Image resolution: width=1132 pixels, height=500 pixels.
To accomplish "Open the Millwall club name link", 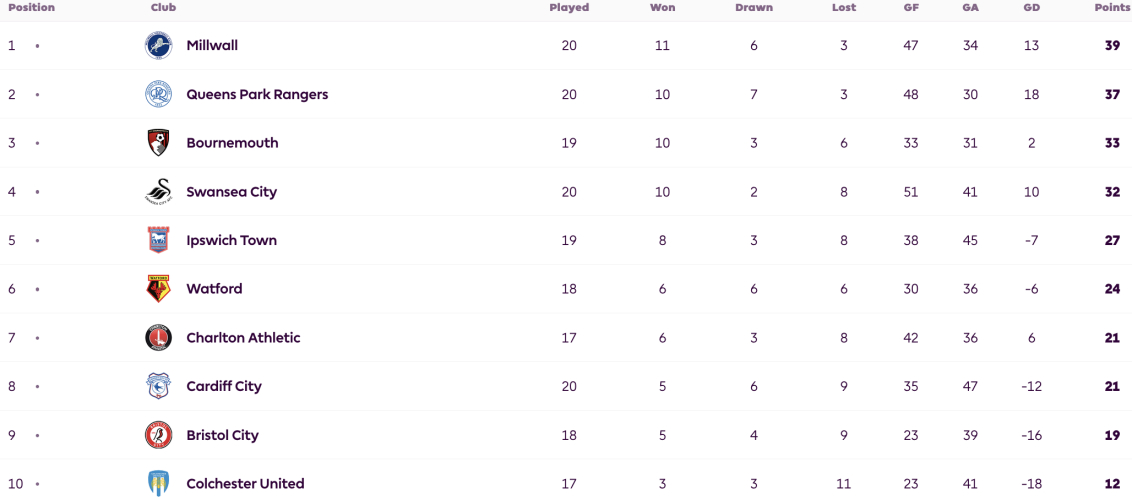I will (x=212, y=45).
